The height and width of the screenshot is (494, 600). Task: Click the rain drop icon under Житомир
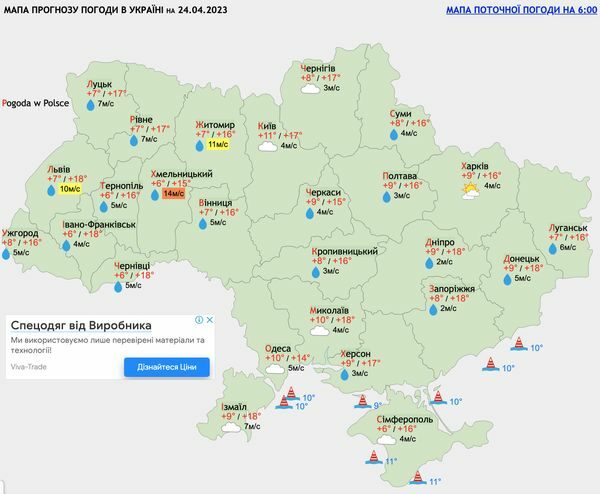199,145
